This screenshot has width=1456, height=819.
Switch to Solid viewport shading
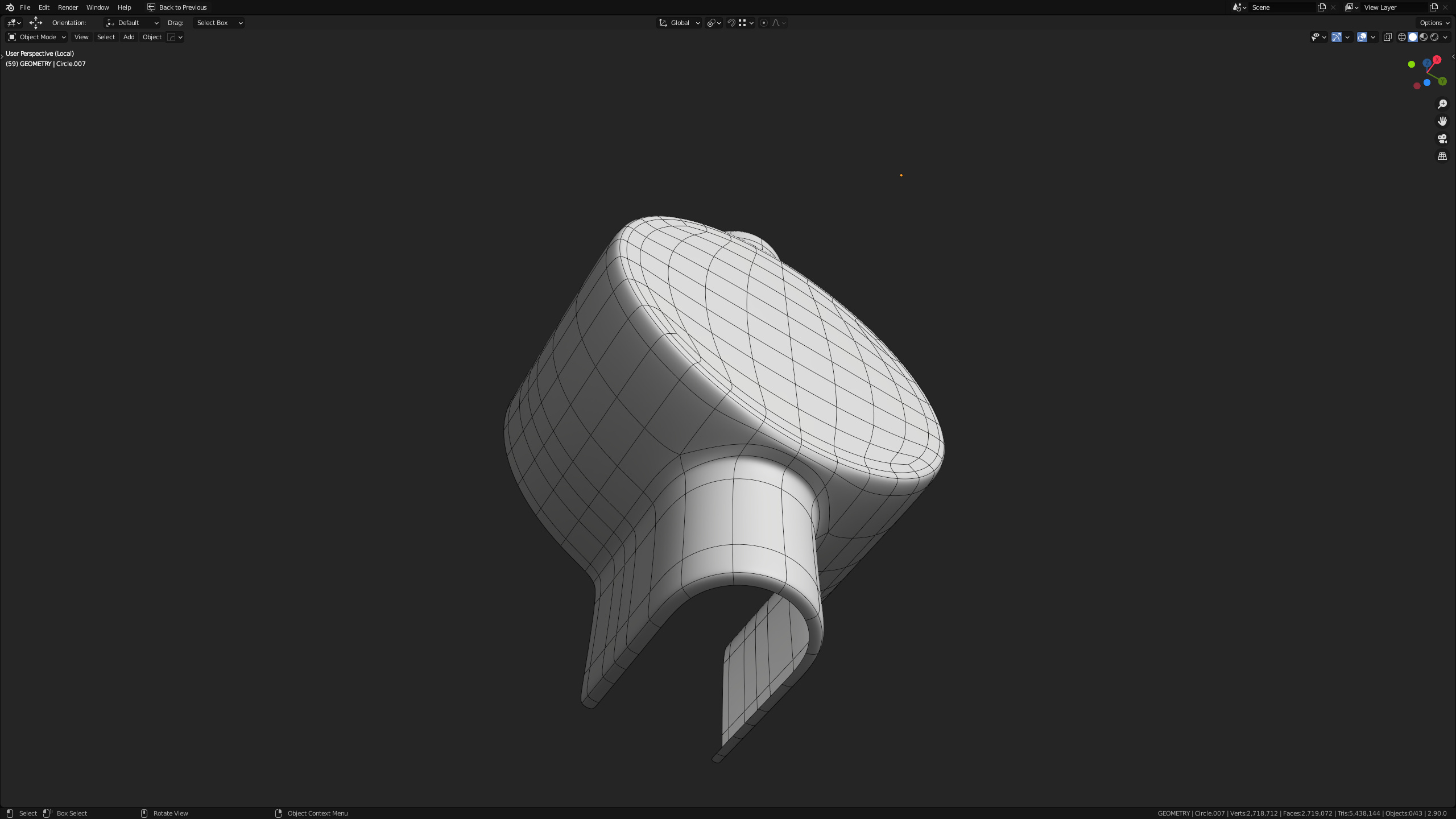[1413, 37]
